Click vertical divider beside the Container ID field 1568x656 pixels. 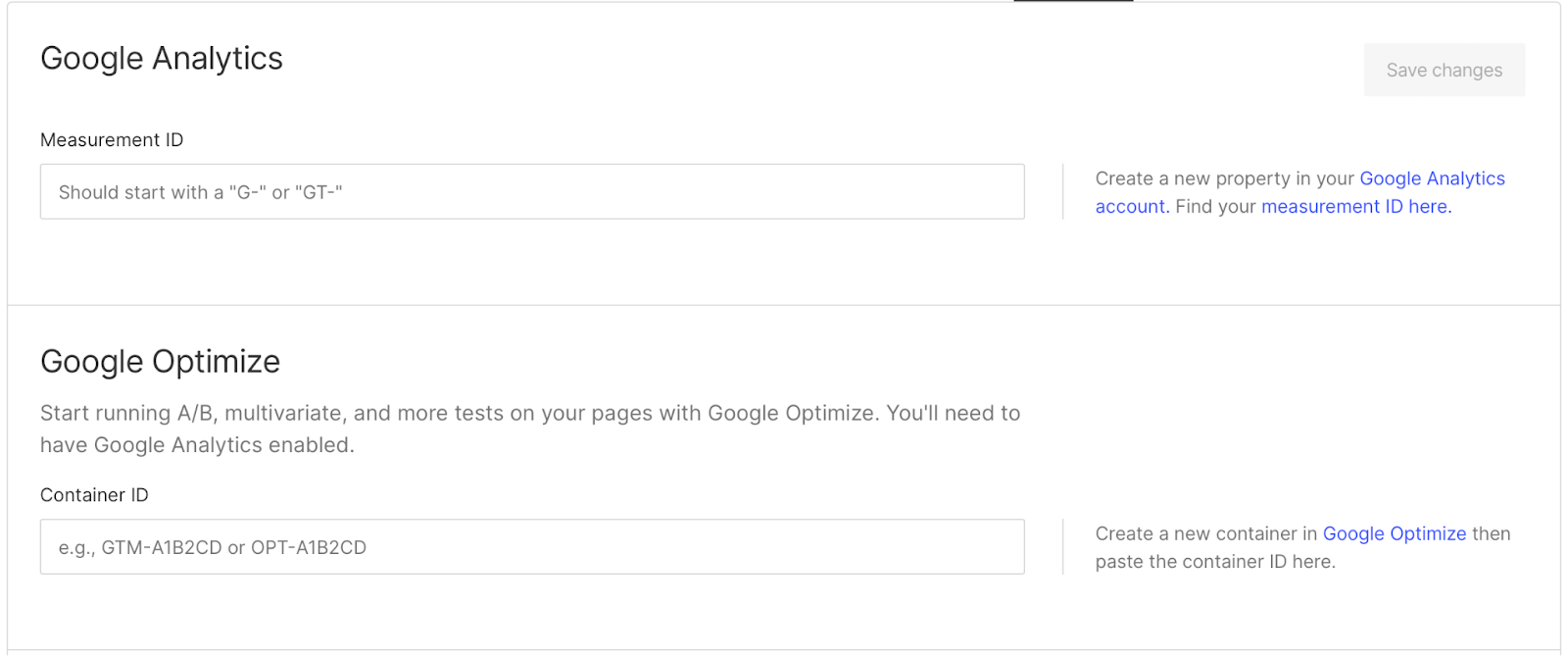(x=1063, y=546)
